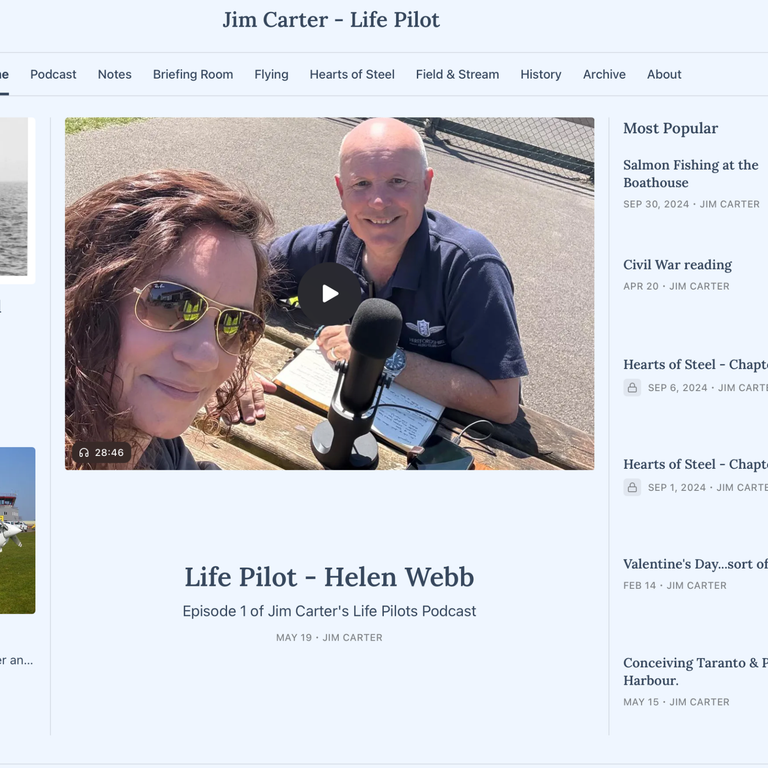
Task: Go to the Briefing Room section
Action: click(x=193, y=74)
